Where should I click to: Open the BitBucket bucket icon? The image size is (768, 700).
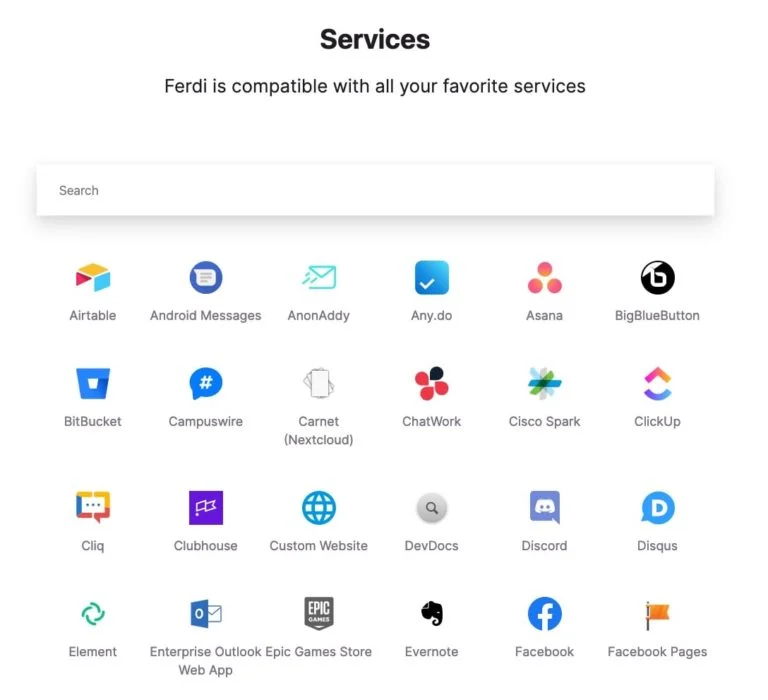point(93,383)
